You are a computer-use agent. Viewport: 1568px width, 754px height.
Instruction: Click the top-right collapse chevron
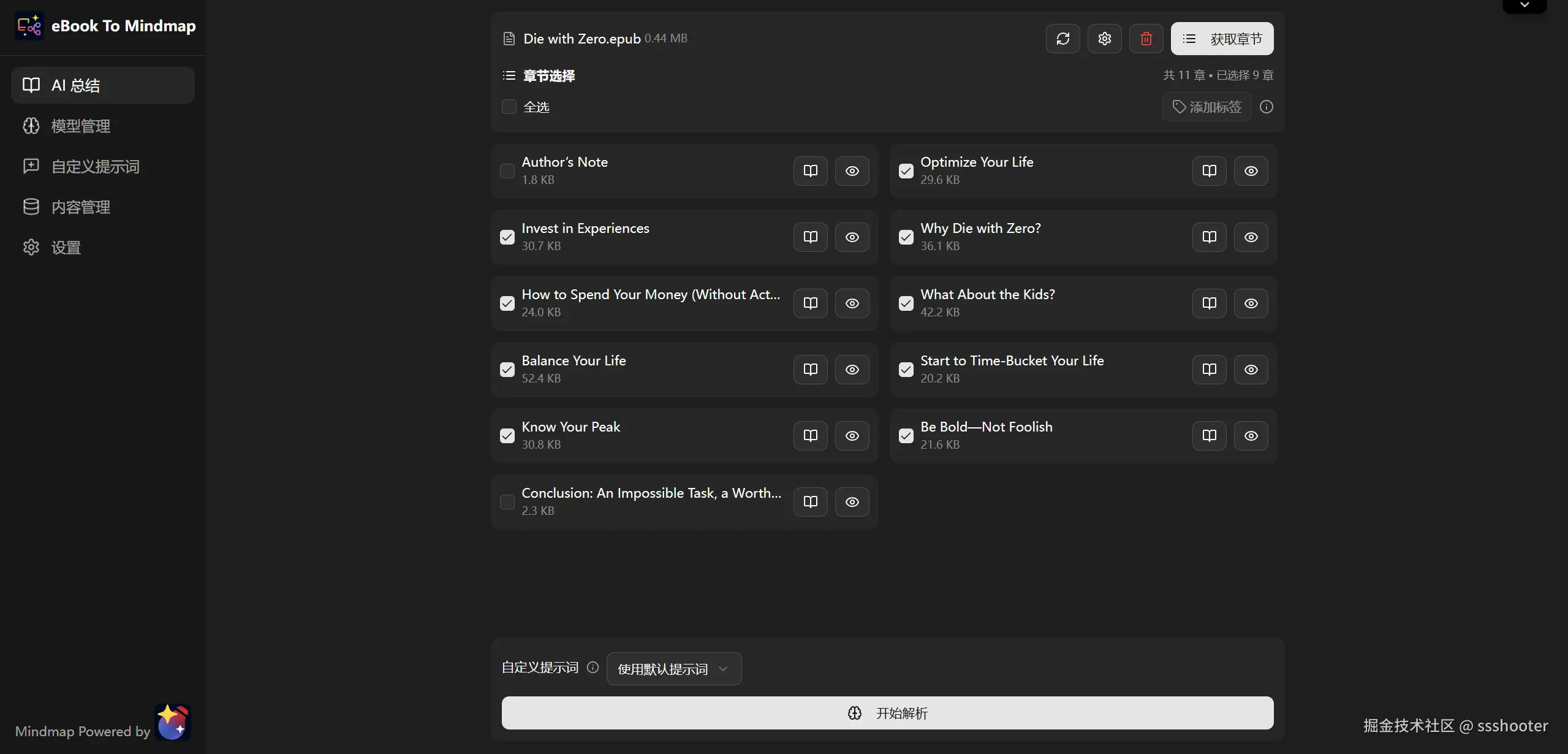point(1524,6)
